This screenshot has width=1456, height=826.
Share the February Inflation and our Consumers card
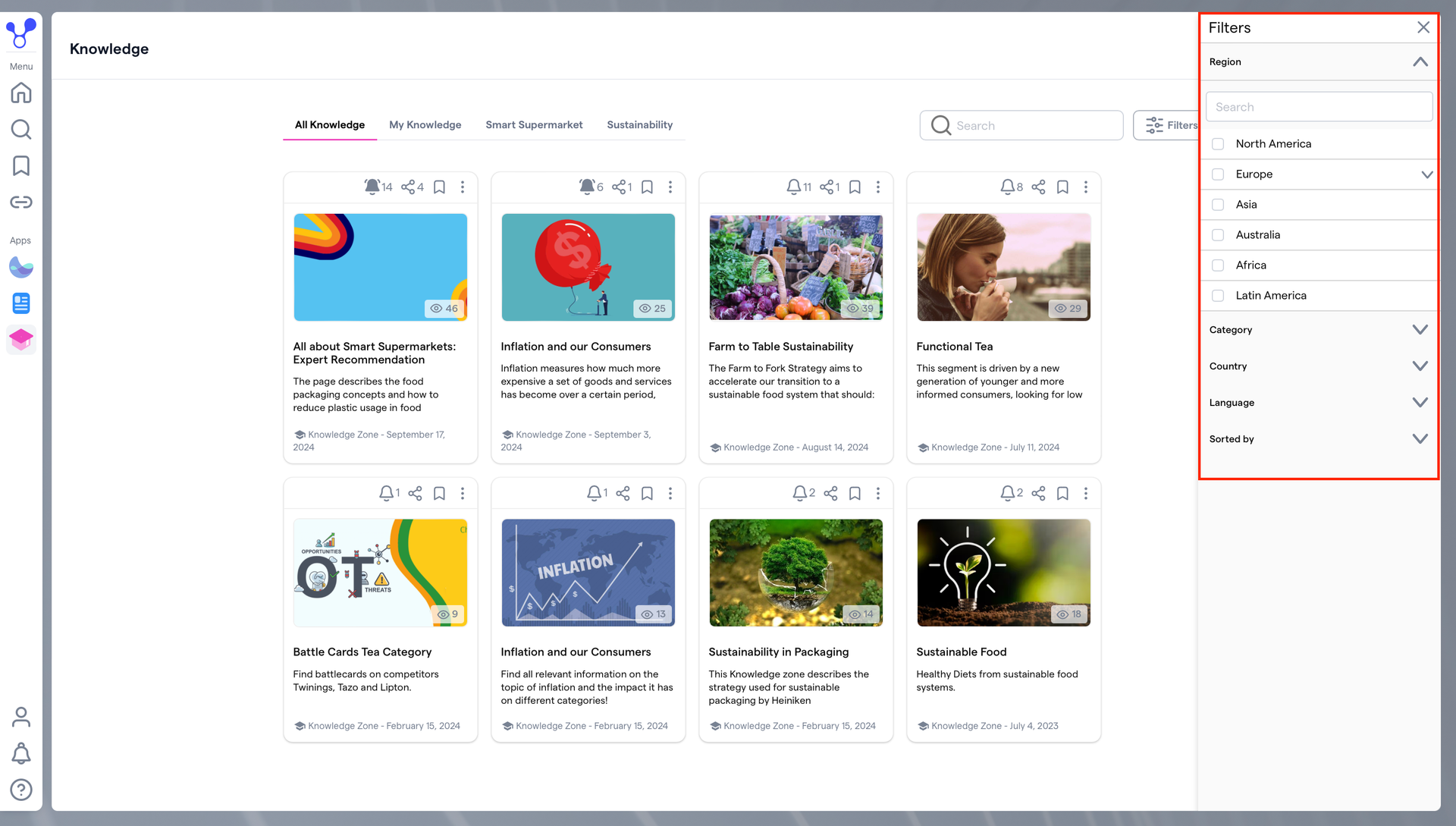coord(623,493)
